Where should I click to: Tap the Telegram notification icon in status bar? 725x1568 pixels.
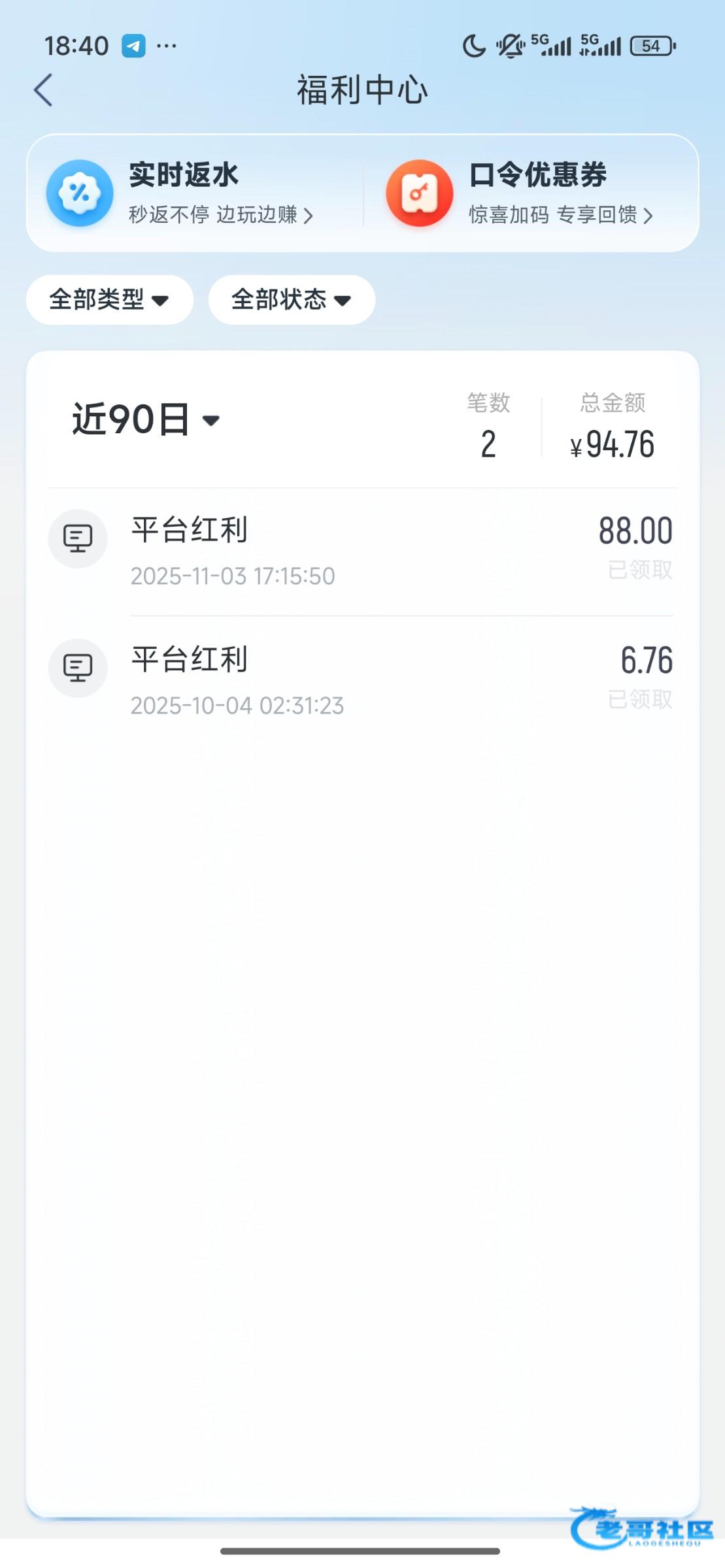pyautogui.click(x=133, y=46)
